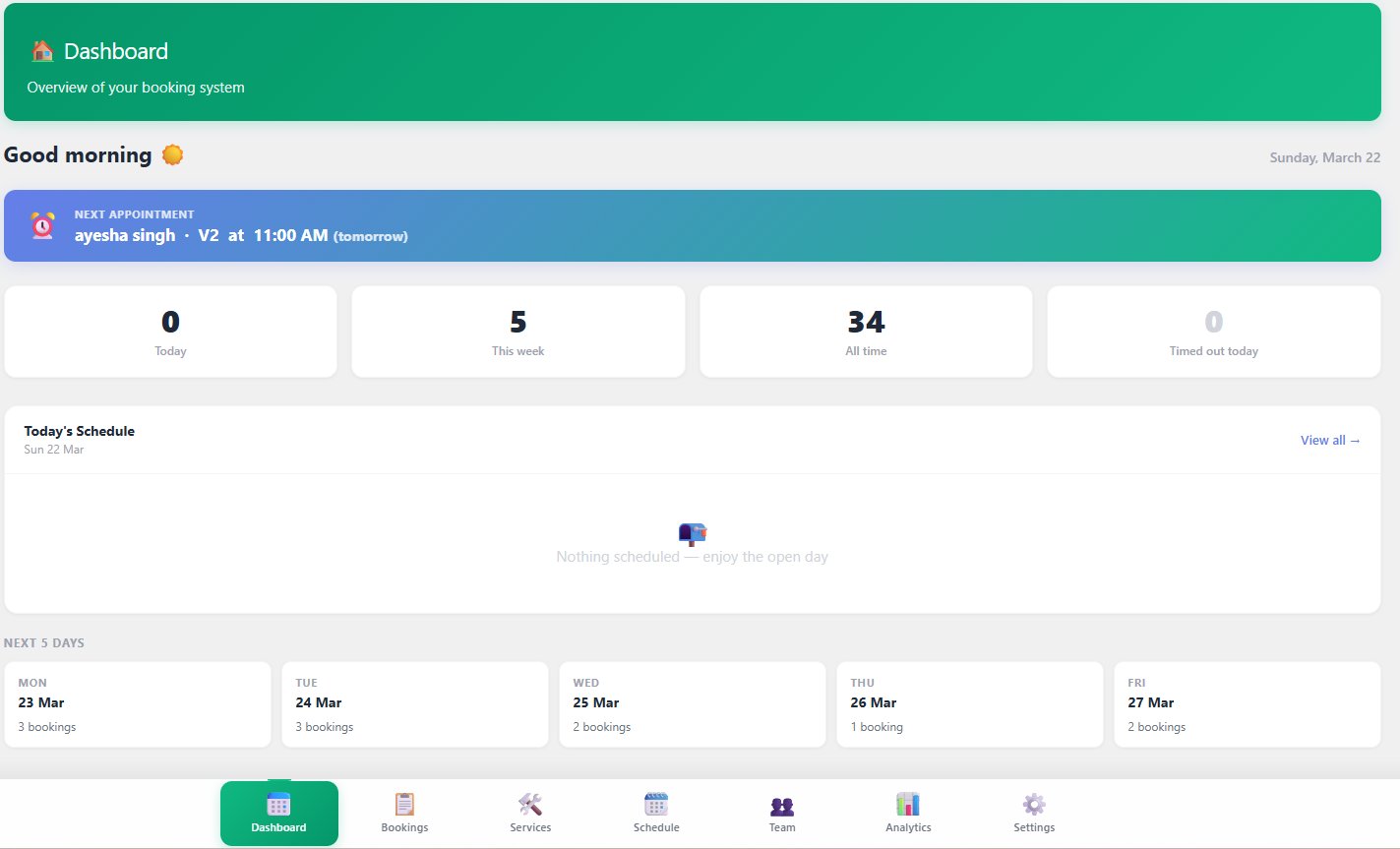Click Thursday 26 Mar showing 1 booking
The width and height of the screenshot is (1400, 849).
point(969,703)
